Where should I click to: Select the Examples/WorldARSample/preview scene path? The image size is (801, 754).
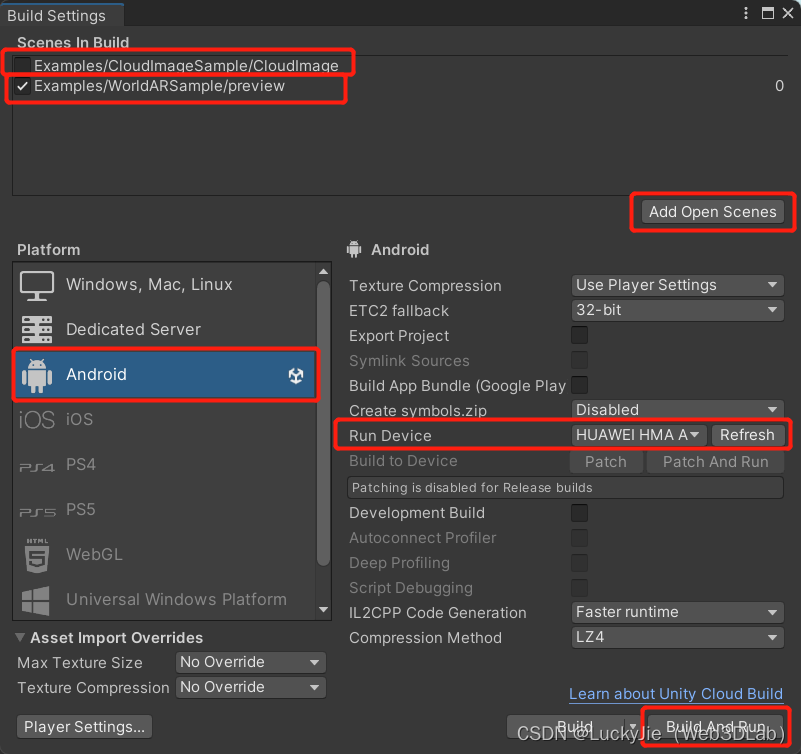pyautogui.click(x=159, y=86)
